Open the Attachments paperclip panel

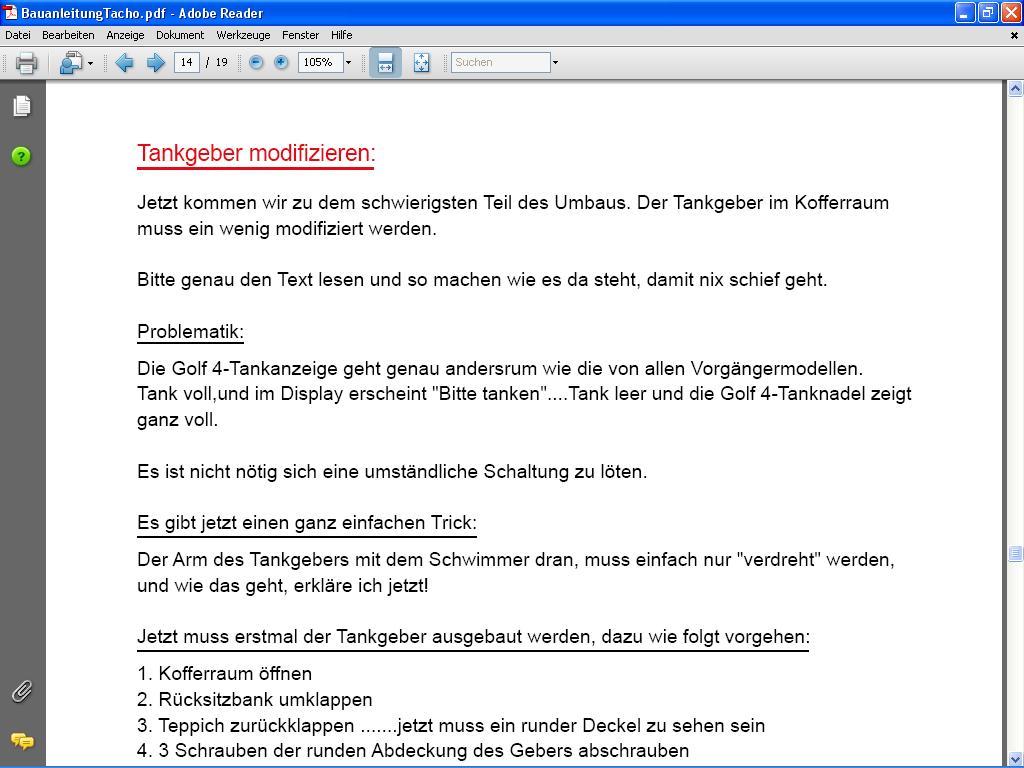point(21,691)
